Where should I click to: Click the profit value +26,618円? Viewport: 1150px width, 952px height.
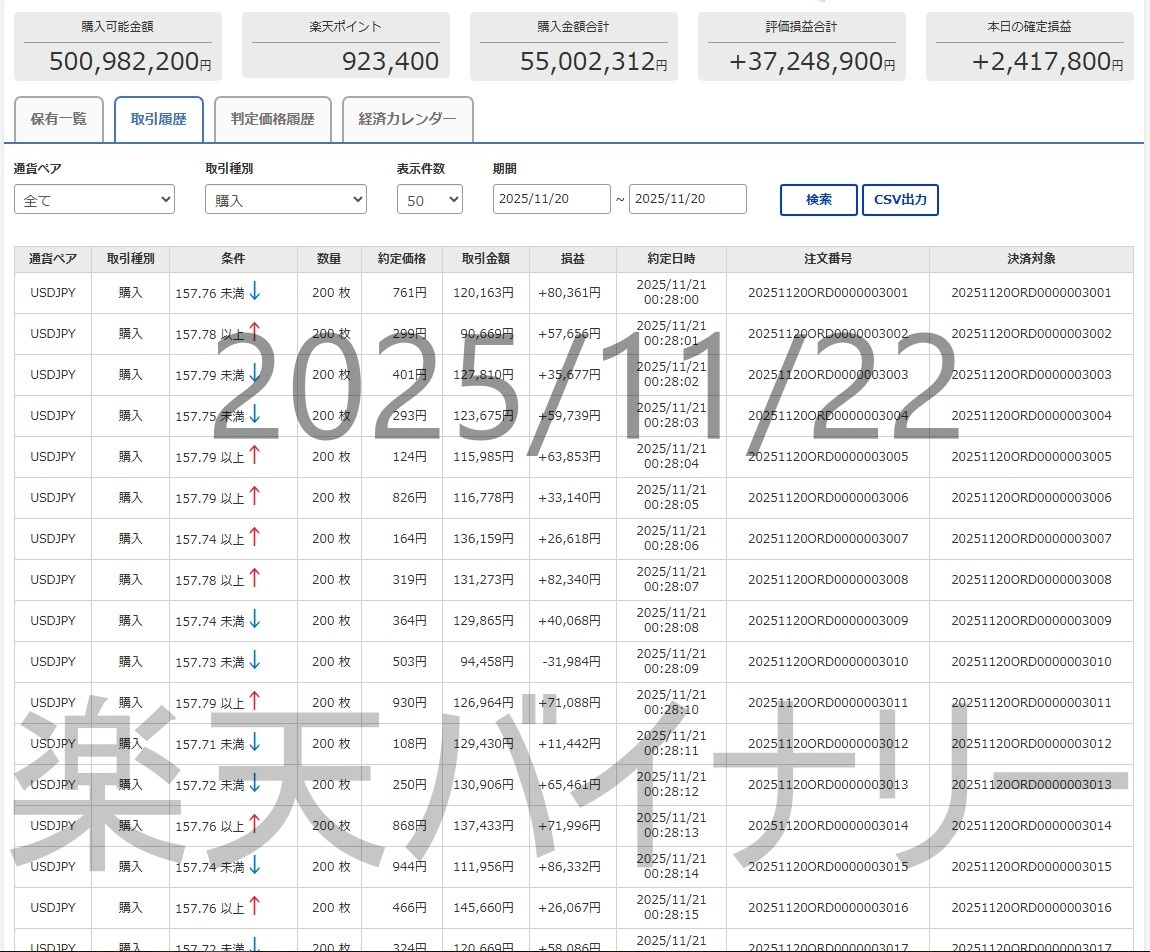pyautogui.click(x=569, y=539)
